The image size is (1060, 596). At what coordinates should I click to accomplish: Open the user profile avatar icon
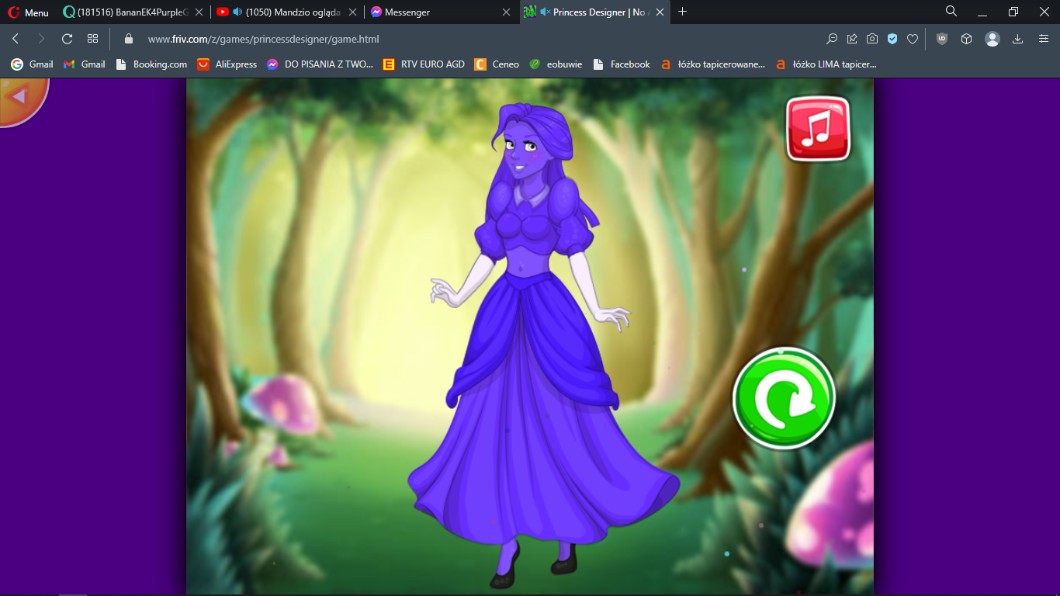tap(992, 39)
